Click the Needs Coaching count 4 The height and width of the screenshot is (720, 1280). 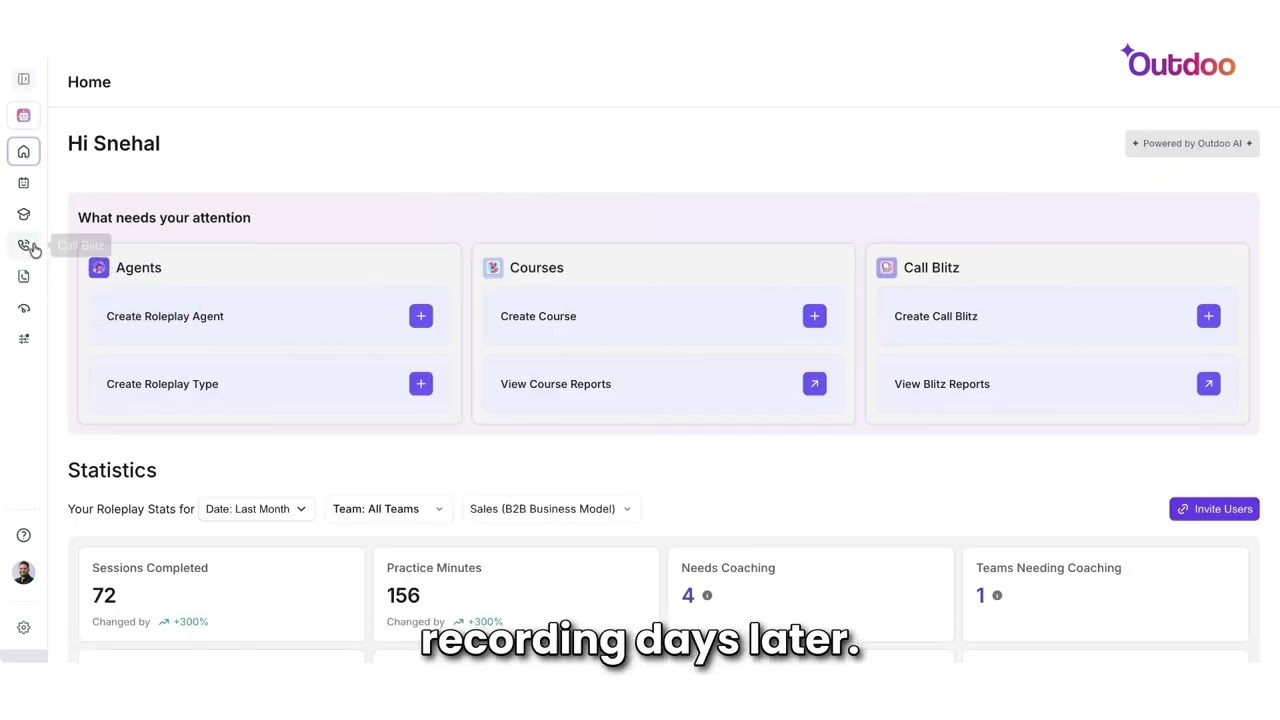(x=688, y=596)
